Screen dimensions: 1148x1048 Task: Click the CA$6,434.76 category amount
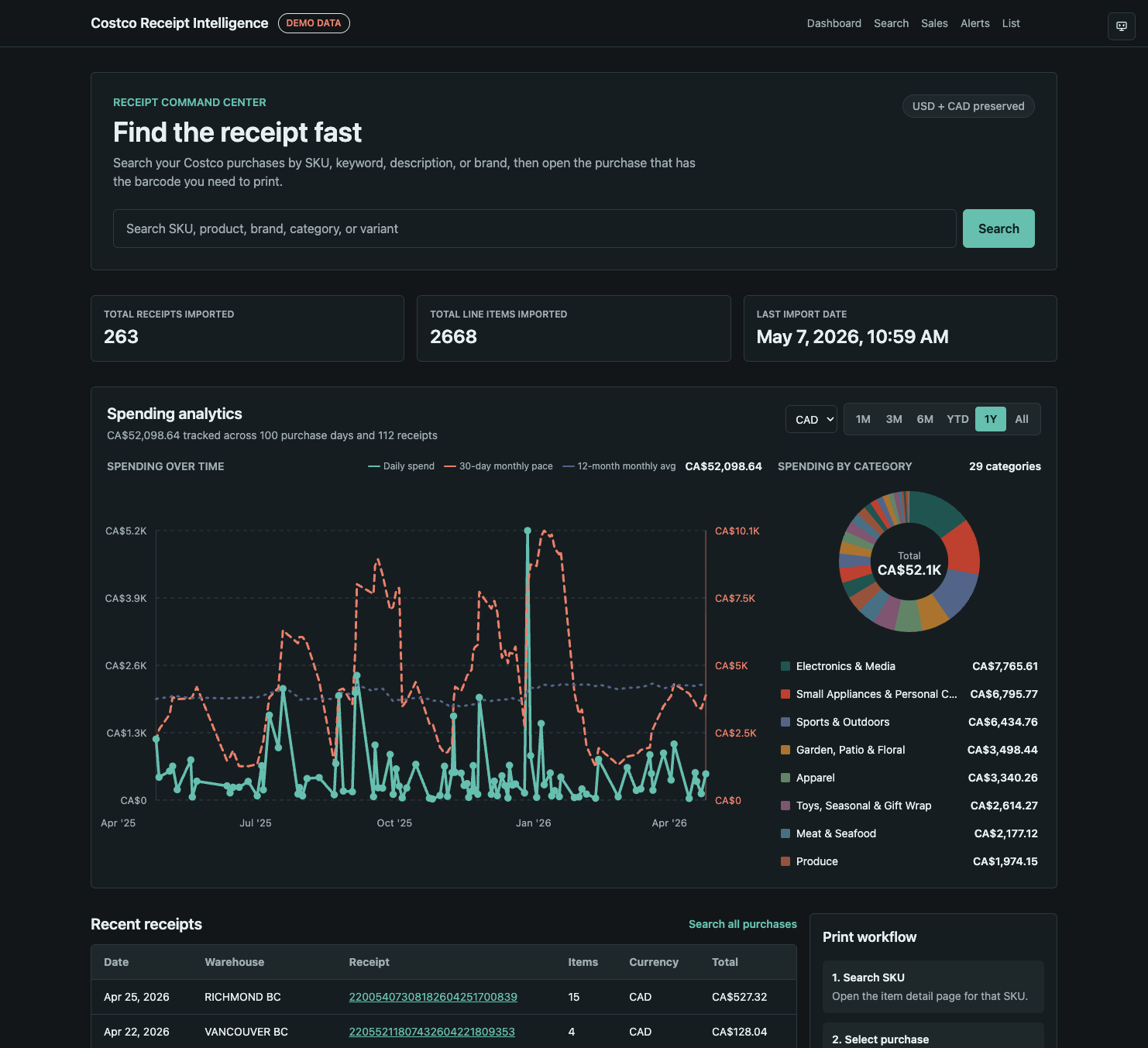pos(1003,722)
